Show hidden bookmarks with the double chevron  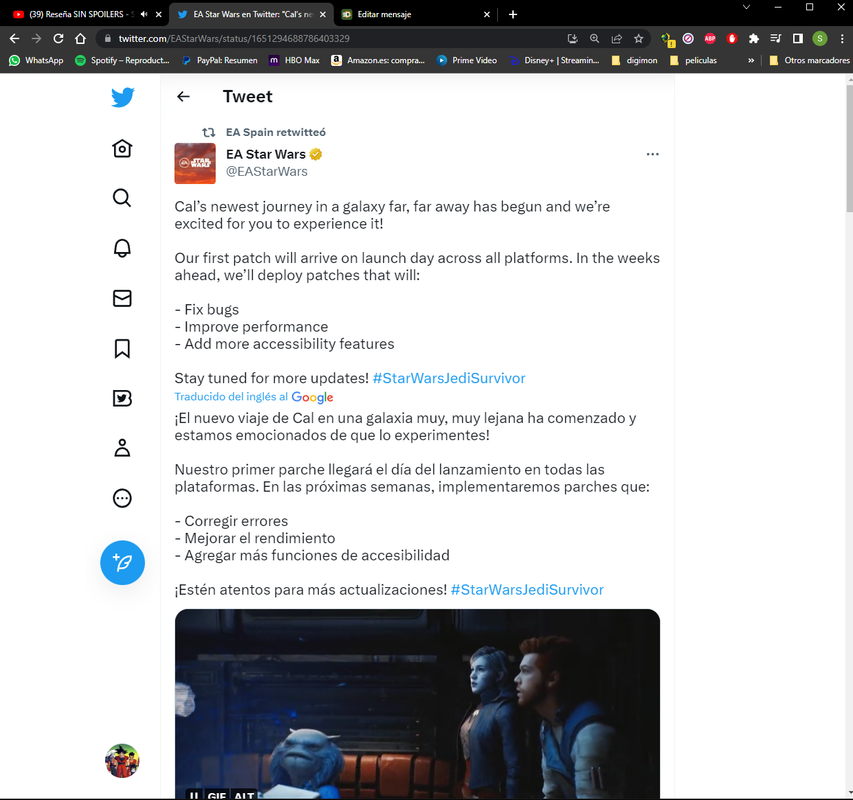pyautogui.click(x=751, y=60)
